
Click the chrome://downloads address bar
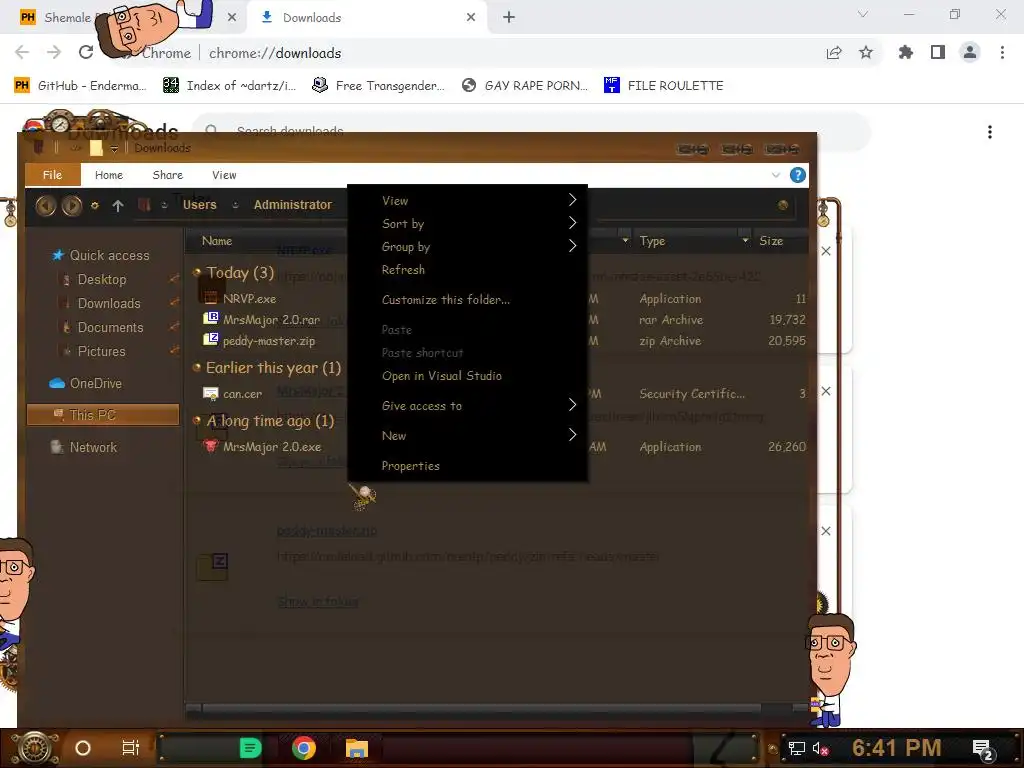274,53
